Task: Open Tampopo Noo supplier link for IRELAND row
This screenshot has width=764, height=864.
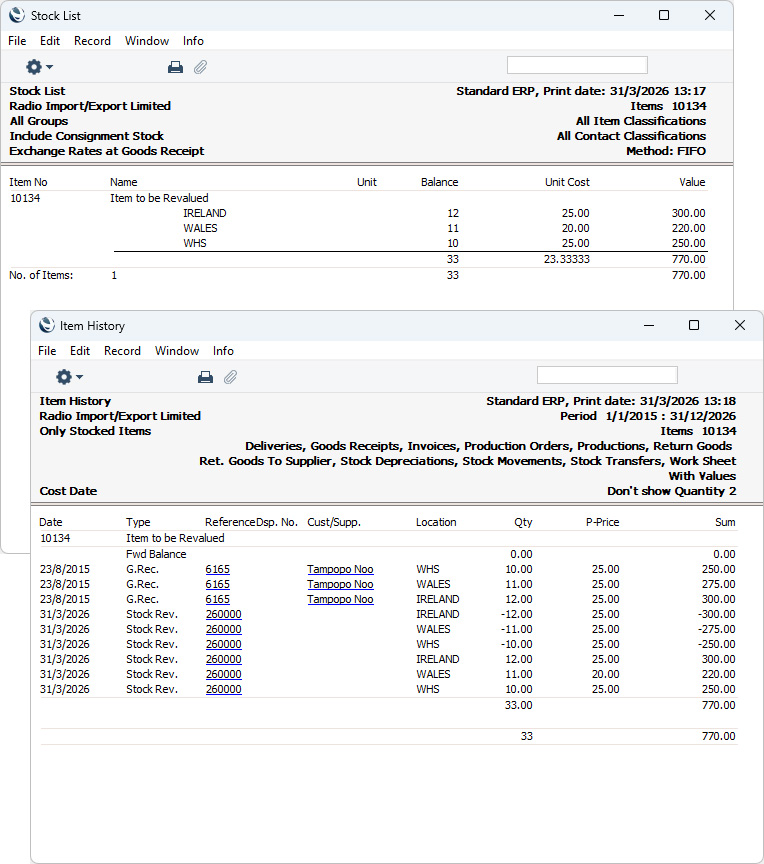Action: pos(340,599)
